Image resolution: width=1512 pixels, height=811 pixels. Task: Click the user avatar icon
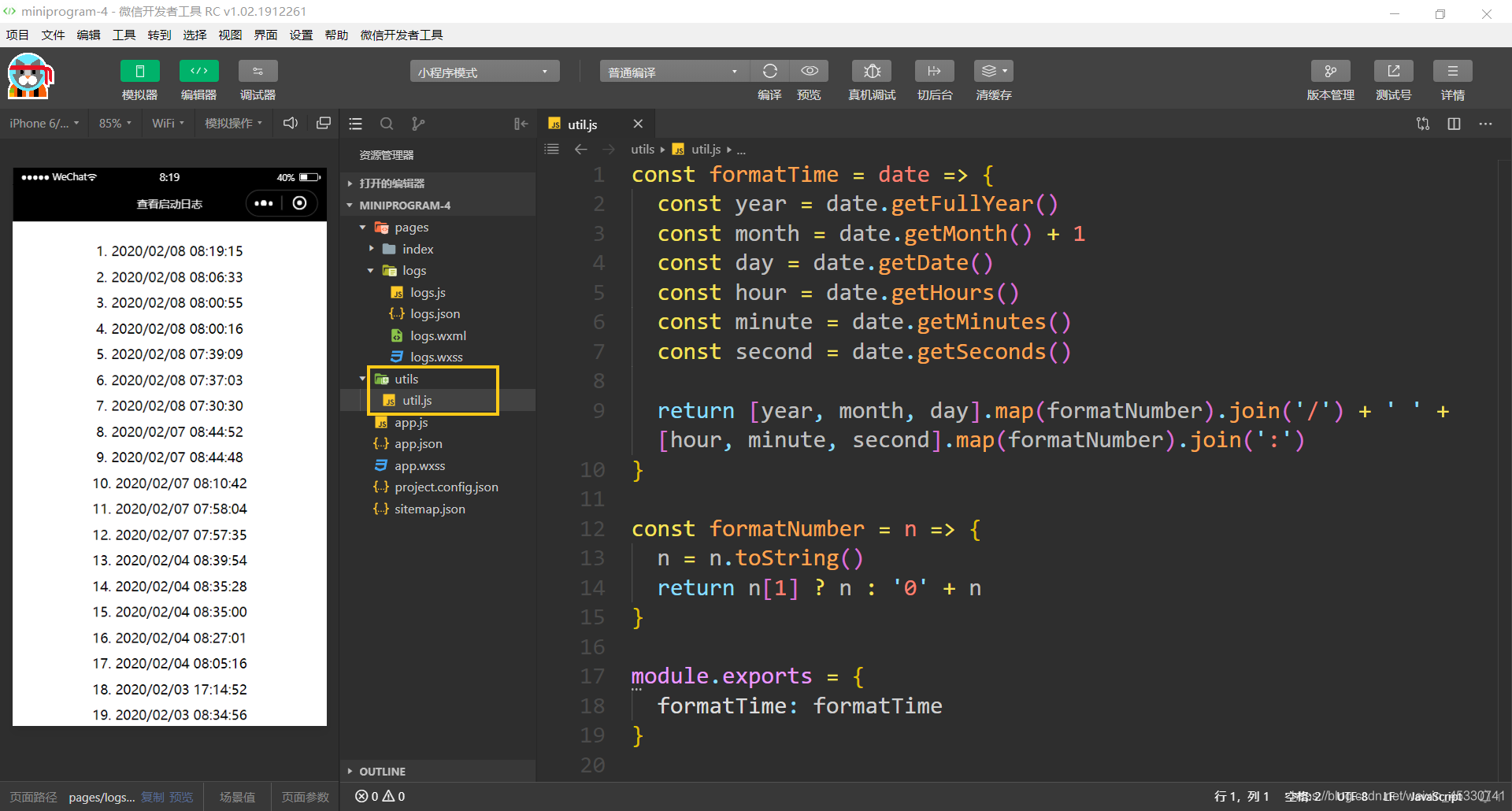[30, 76]
